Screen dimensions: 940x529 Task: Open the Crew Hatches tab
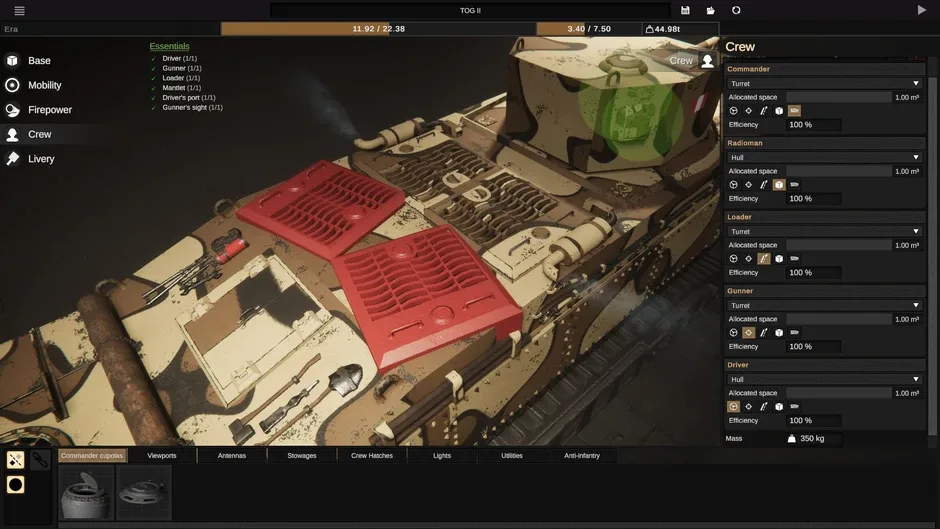pos(371,456)
